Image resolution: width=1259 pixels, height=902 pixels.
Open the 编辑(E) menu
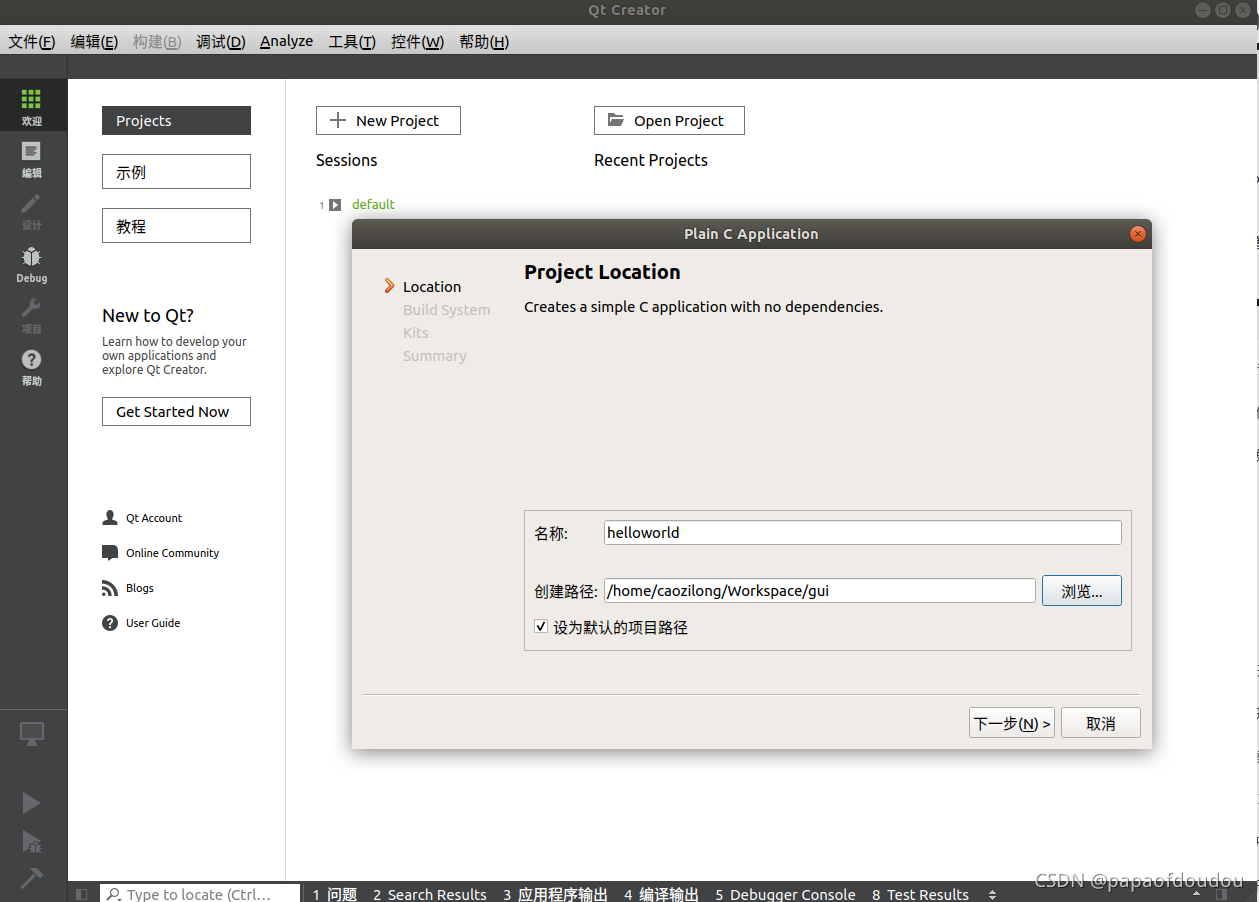tap(94, 42)
